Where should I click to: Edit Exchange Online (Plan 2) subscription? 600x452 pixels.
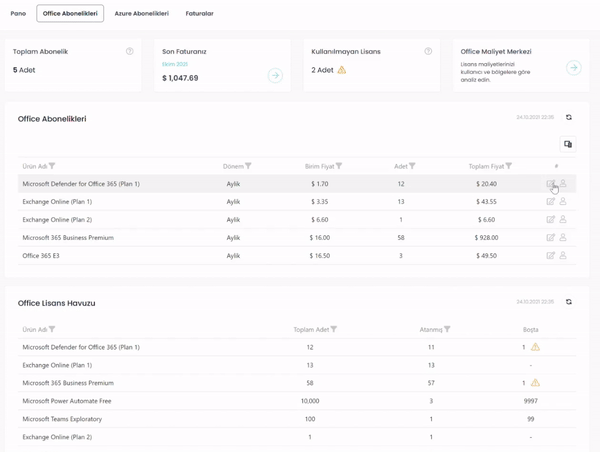pyautogui.click(x=551, y=220)
